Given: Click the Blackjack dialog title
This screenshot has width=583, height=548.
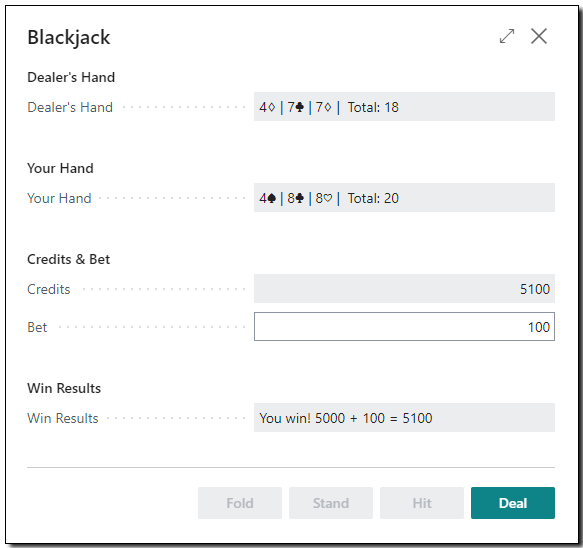Looking at the screenshot, I should pyautogui.click(x=69, y=38).
